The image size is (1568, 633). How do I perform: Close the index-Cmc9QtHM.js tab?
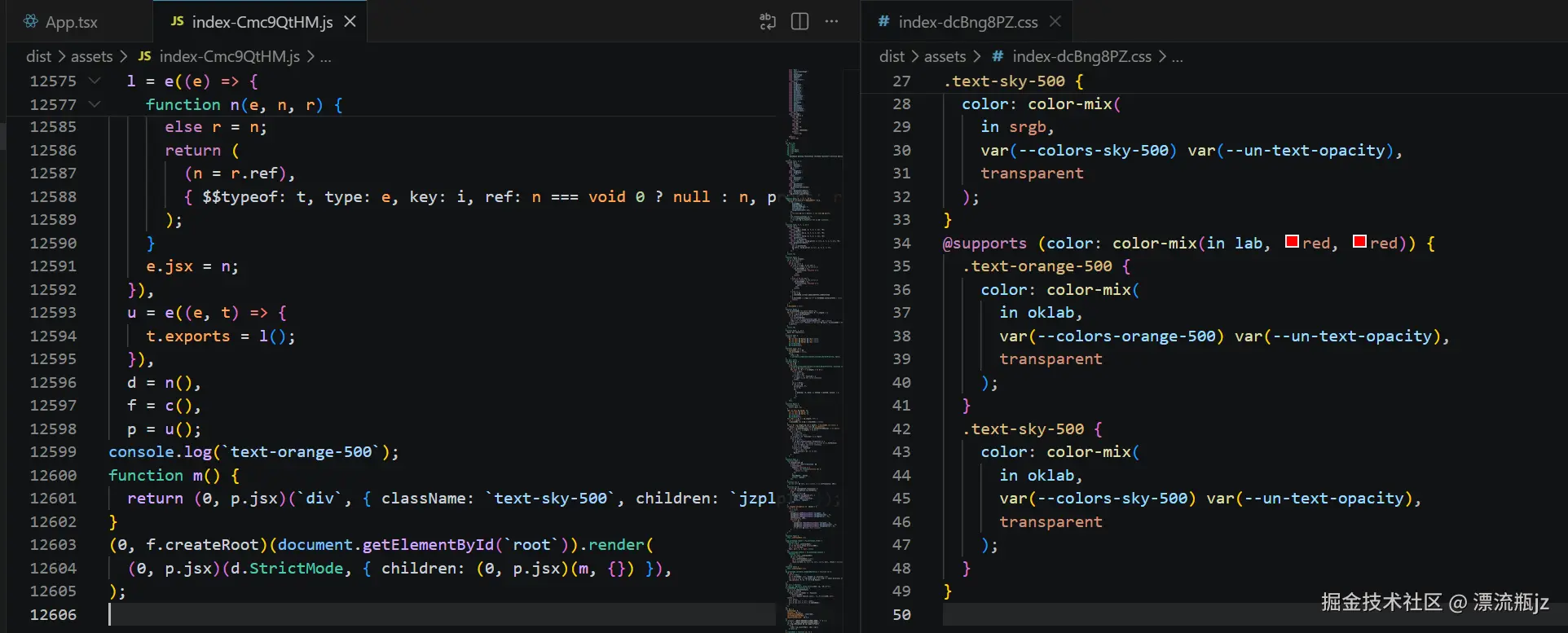coord(350,22)
